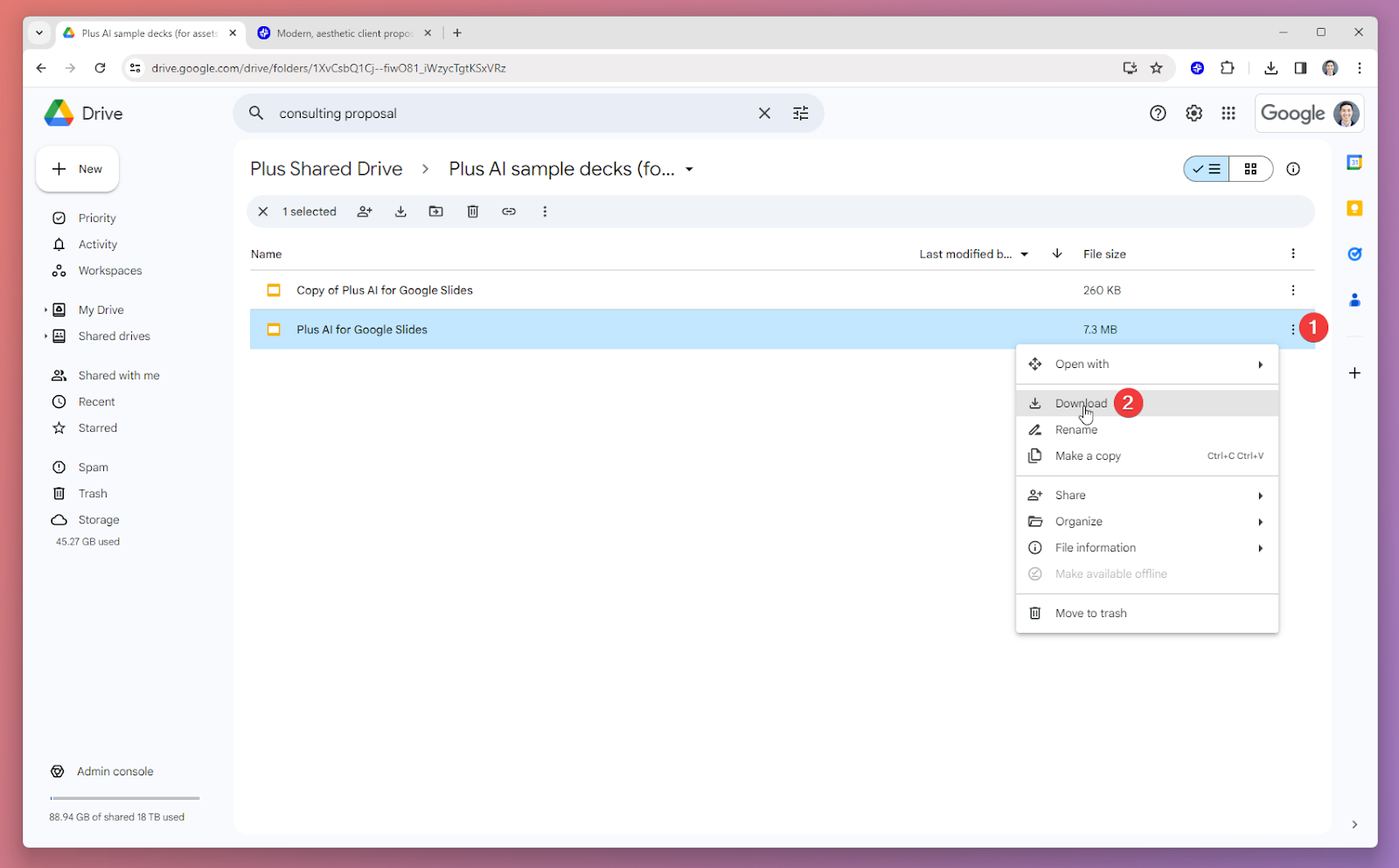The image size is (1399, 868).
Task: Choose Move to trash
Action: click(1147, 613)
